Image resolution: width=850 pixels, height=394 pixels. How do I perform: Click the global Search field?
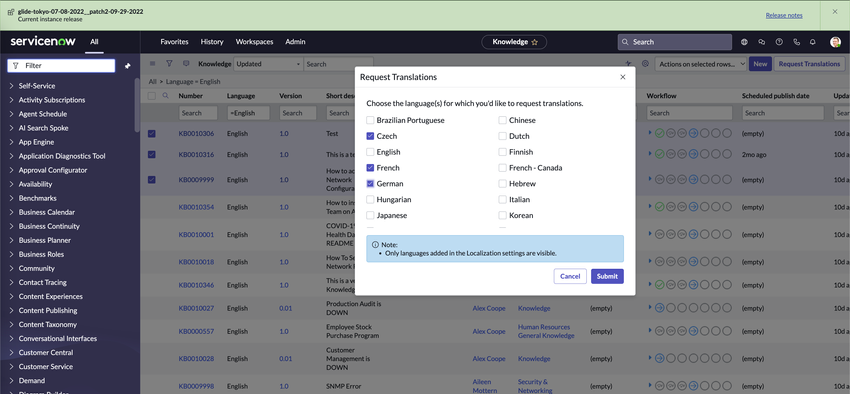tap(675, 42)
